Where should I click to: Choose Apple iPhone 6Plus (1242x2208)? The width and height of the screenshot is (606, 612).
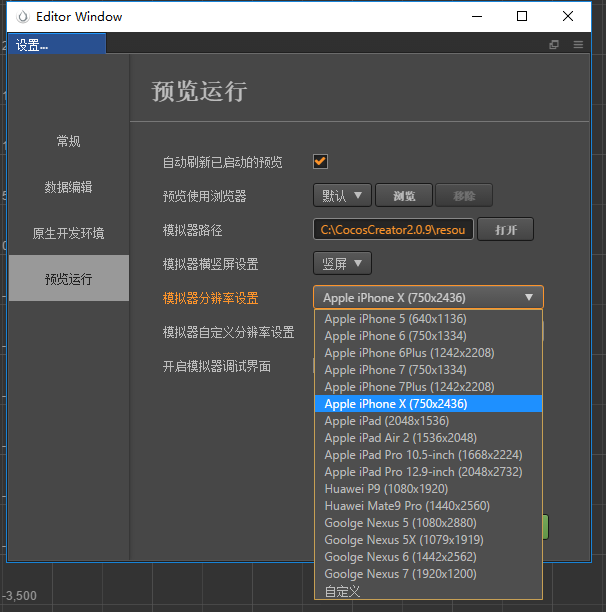pyautogui.click(x=428, y=353)
